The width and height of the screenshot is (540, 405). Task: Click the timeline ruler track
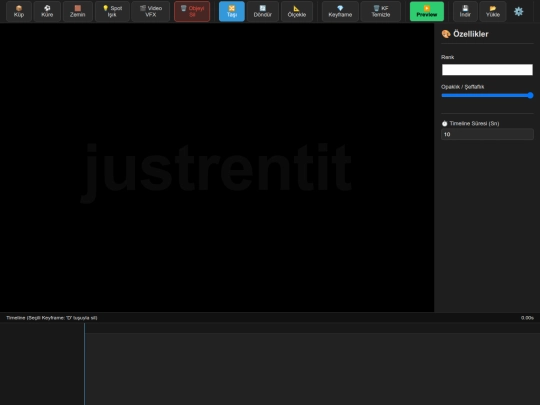[x=312, y=328]
